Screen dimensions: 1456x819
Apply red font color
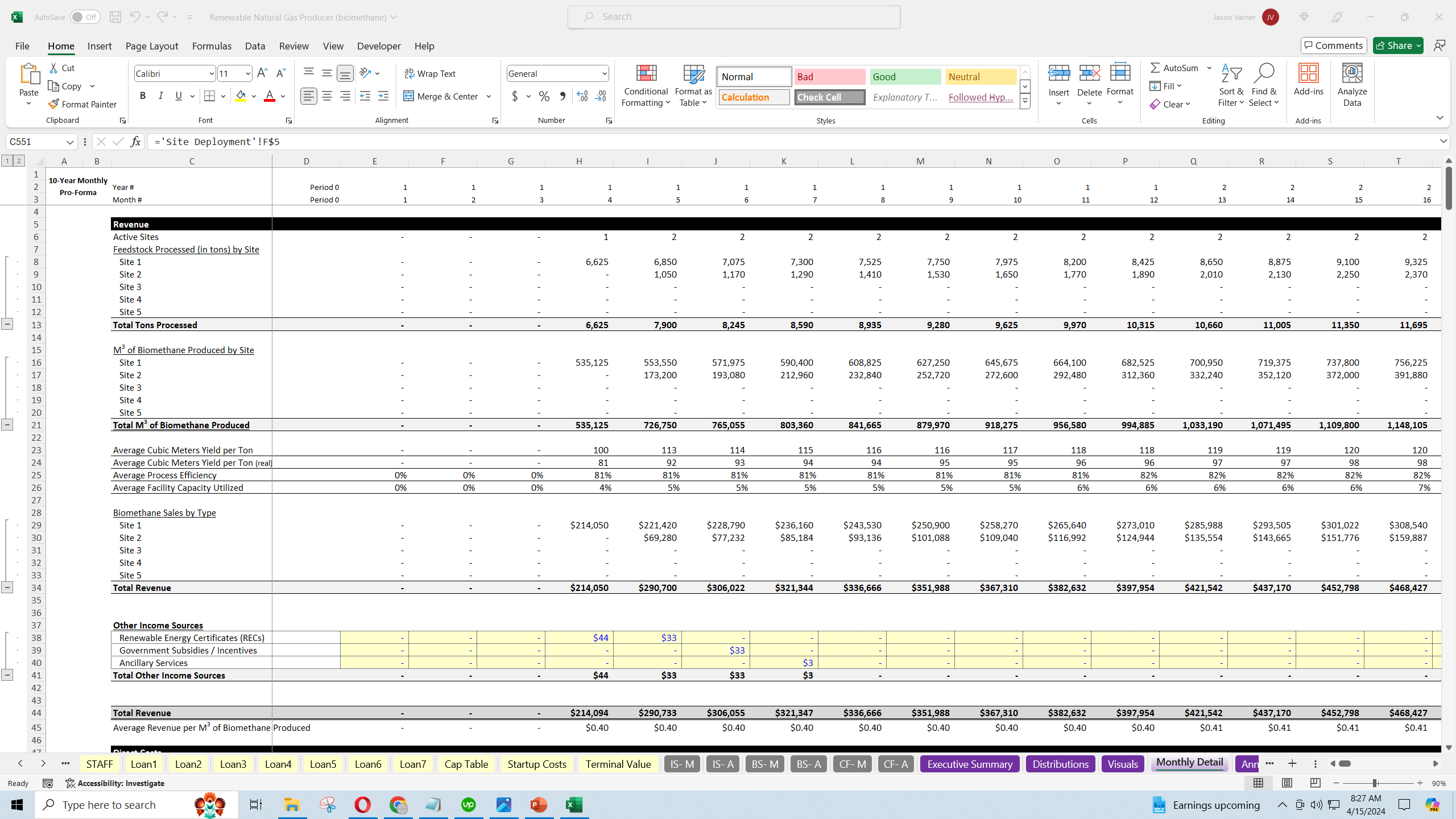click(270, 96)
